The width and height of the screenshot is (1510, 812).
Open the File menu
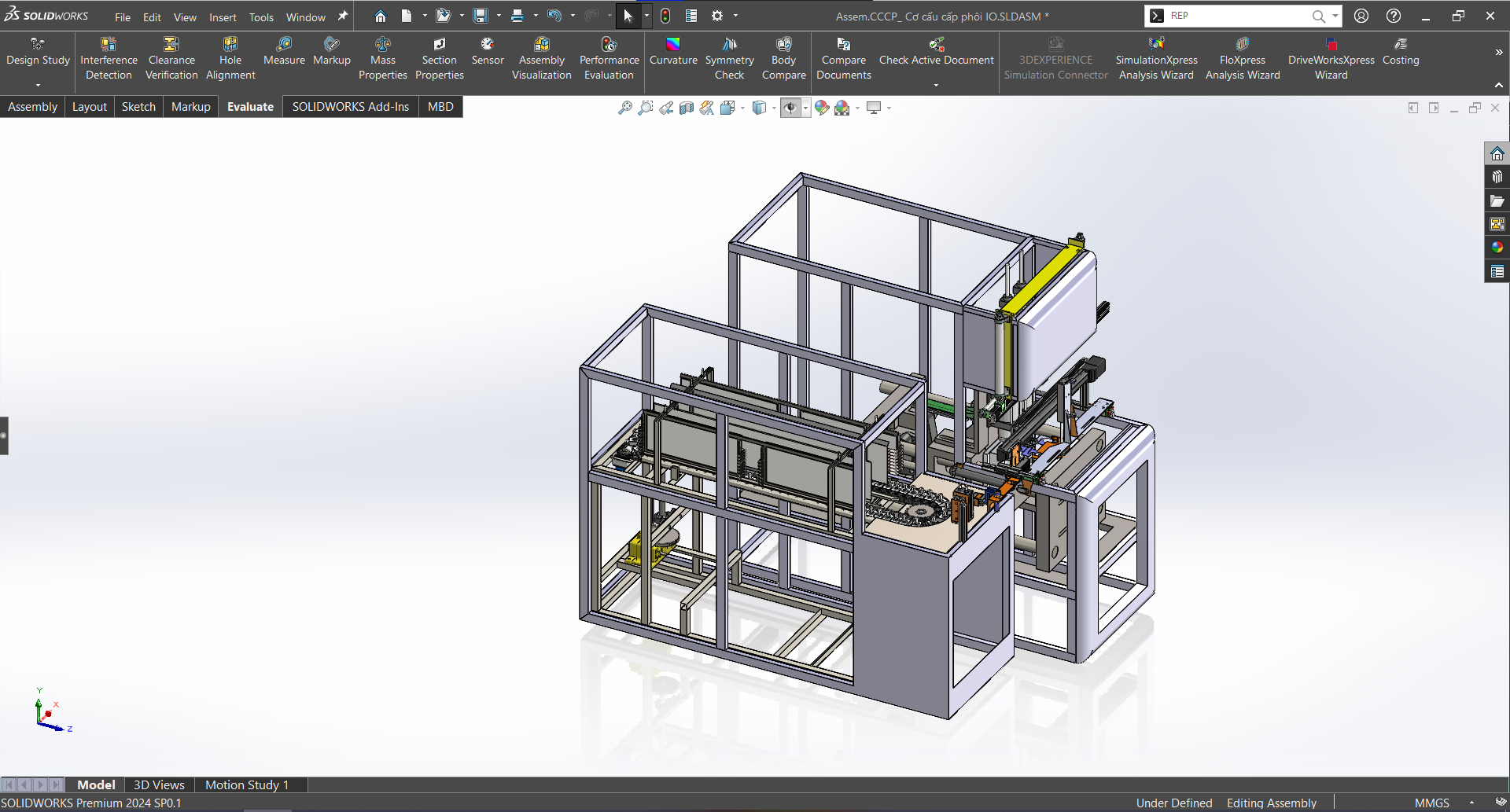[123, 17]
